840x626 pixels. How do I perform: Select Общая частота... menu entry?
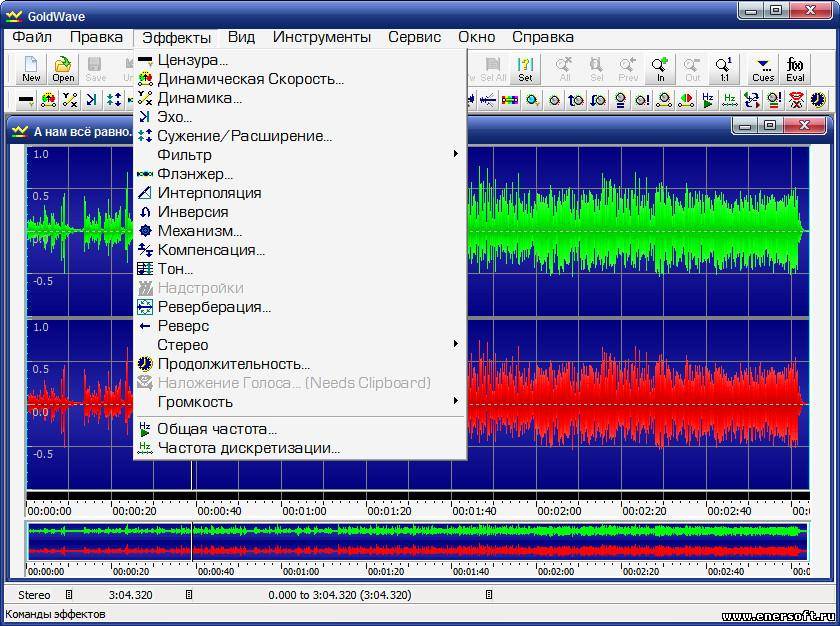click(x=300, y=429)
